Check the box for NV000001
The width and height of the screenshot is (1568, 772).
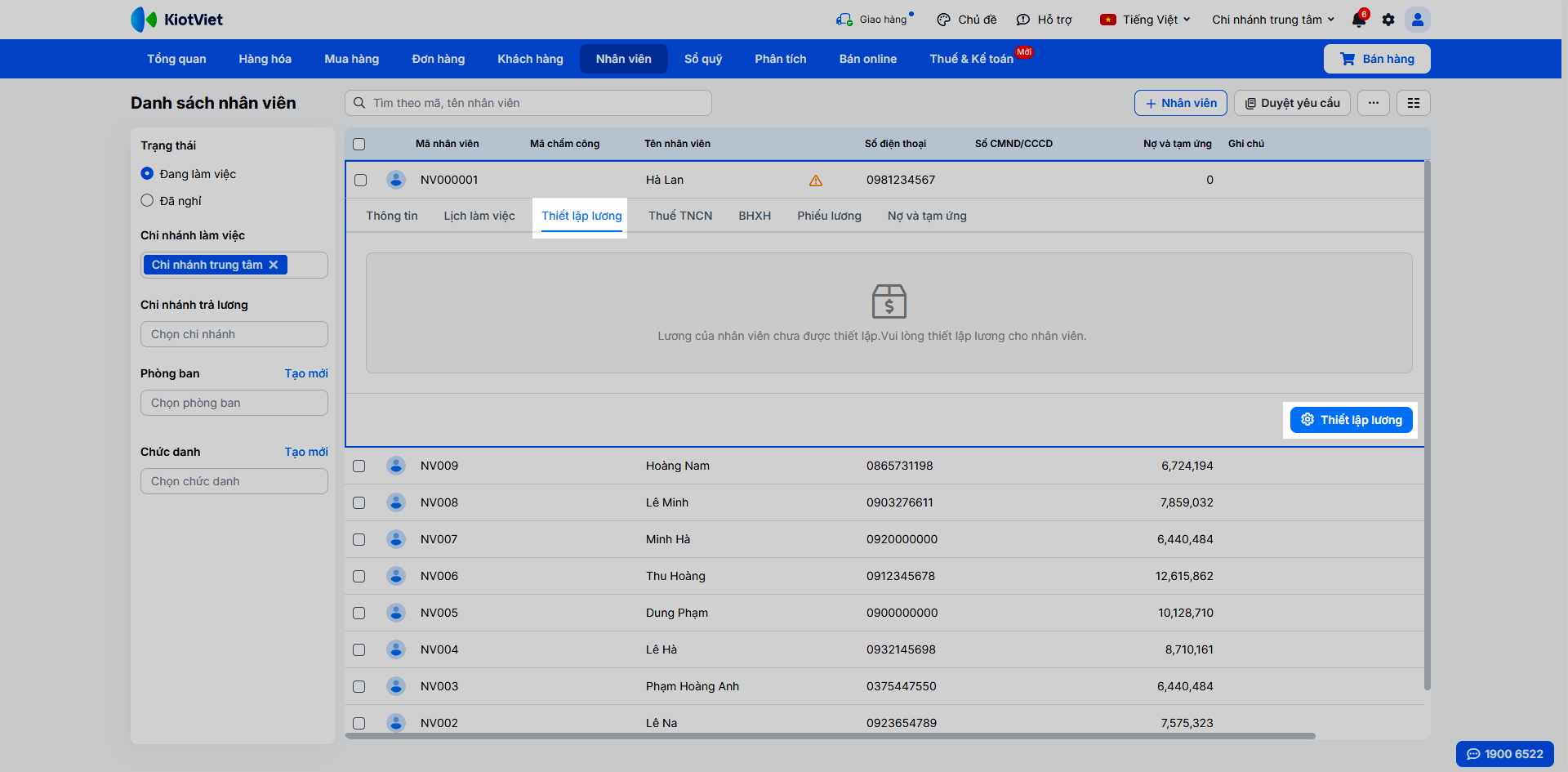(361, 181)
